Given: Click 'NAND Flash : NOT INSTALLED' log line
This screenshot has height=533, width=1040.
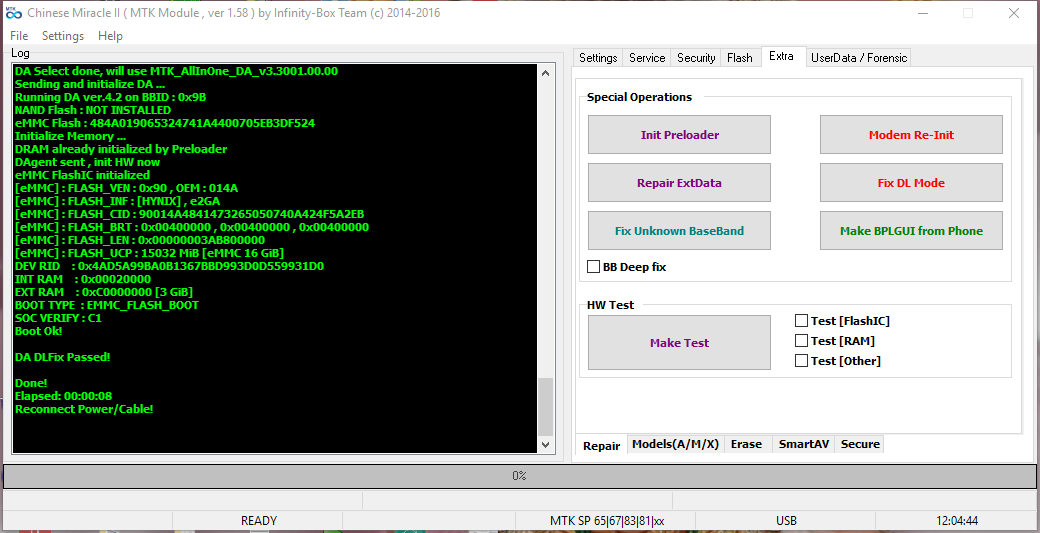Looking at the screenshot, I should pyautogui.click(x=92, y=110).
